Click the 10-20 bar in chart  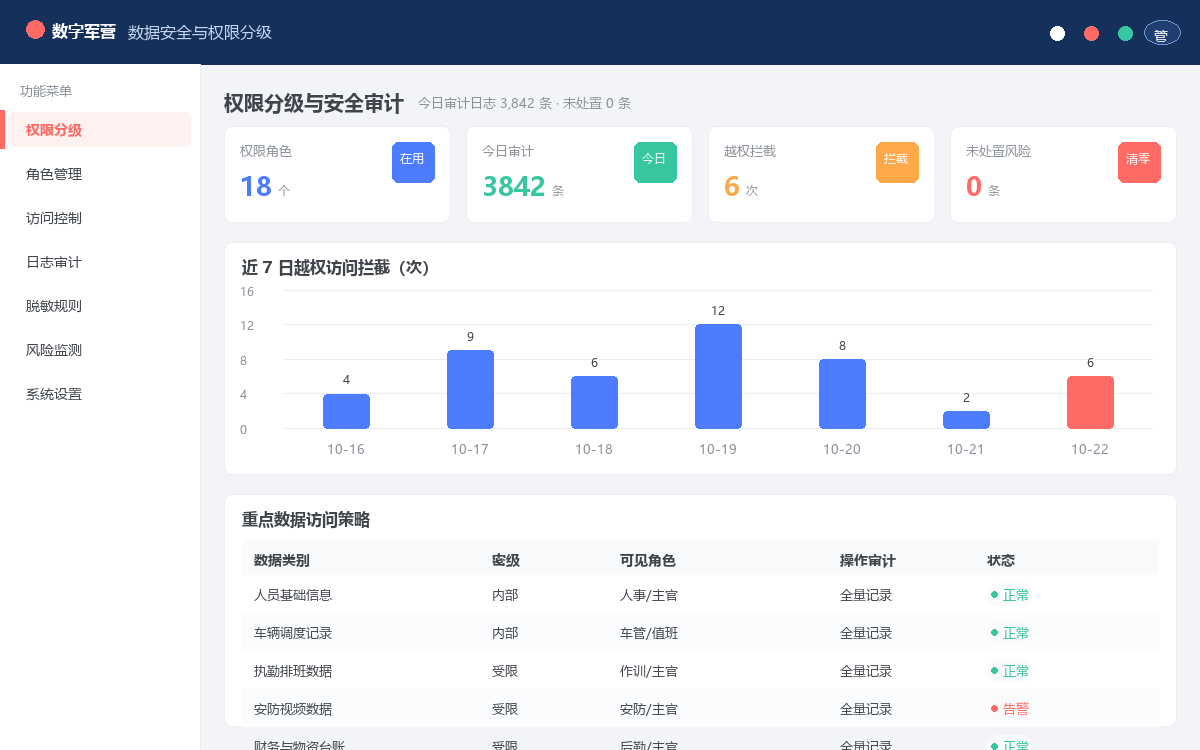842,394
